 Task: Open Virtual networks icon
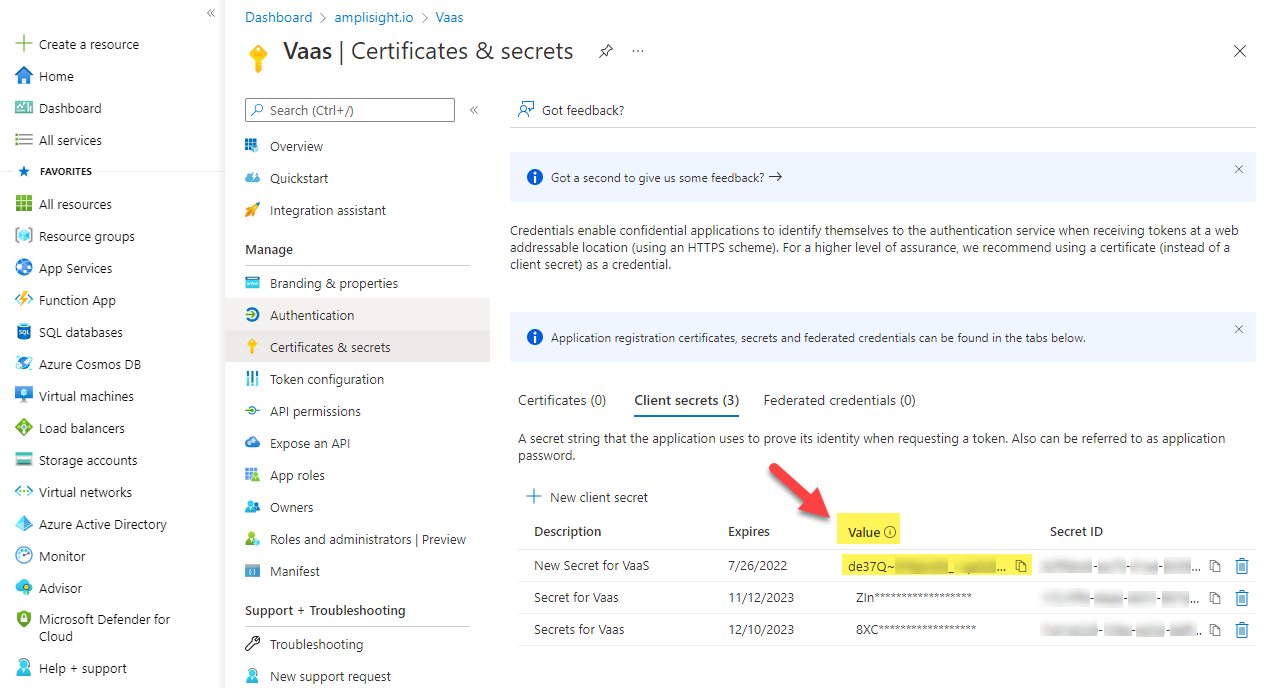[24, 492]
